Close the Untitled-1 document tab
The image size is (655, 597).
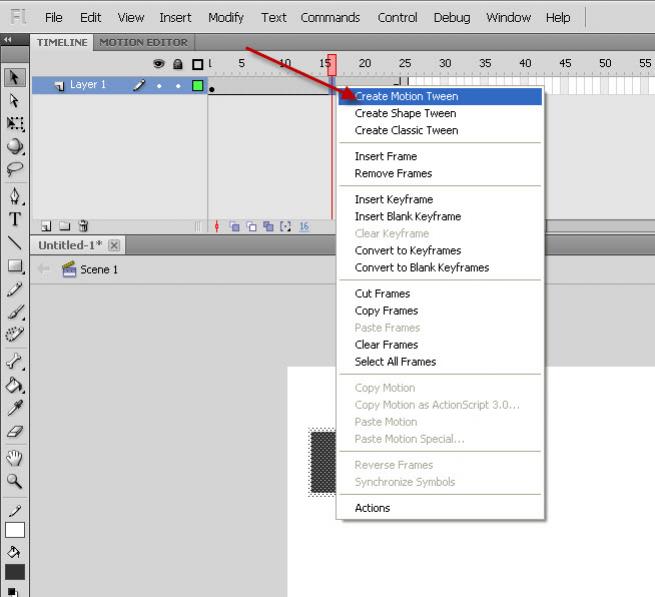[x=114, y=245]
